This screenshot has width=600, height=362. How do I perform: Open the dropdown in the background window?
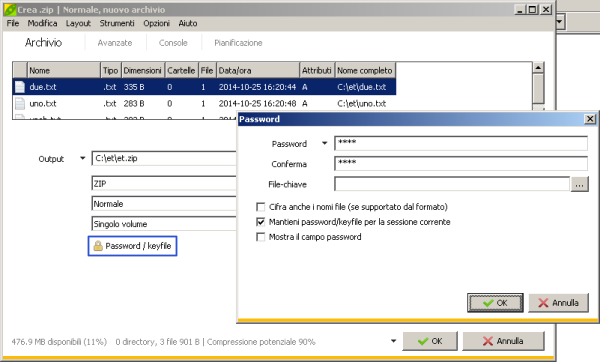click(x=560, y=21)
